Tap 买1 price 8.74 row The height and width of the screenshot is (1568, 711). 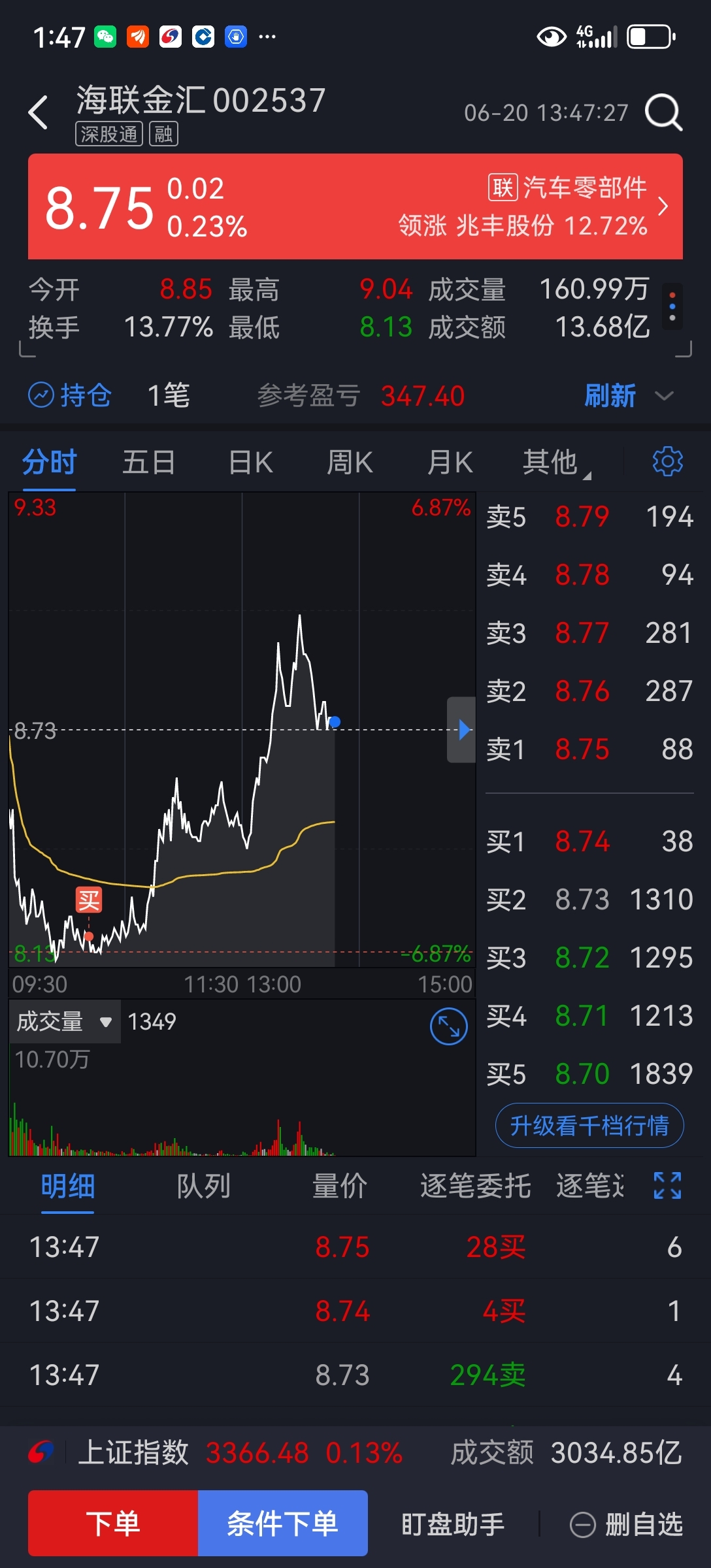[x=589, y=841]
